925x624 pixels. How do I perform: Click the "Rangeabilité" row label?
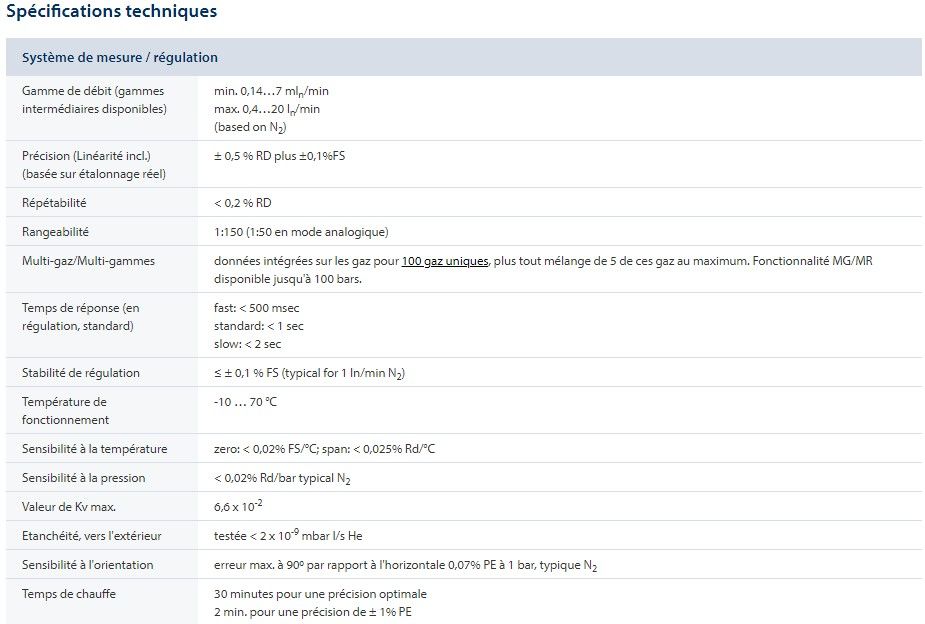55,232
